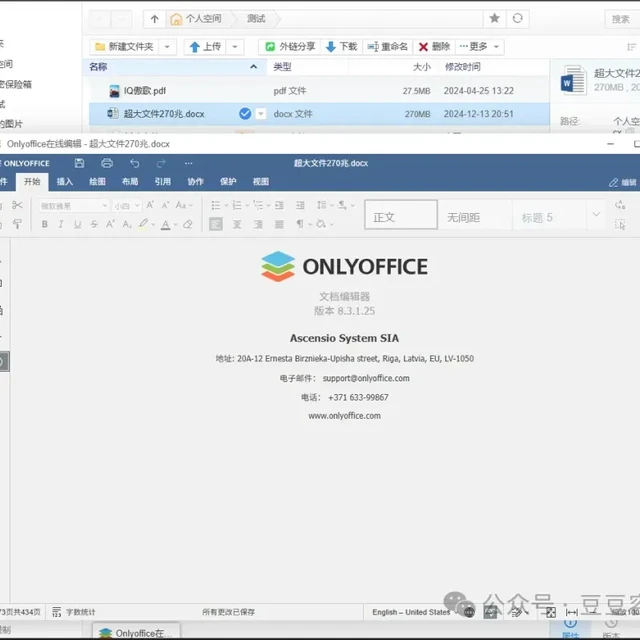
Task: Click the undo arrow in editor header
Action: [134, 162]
